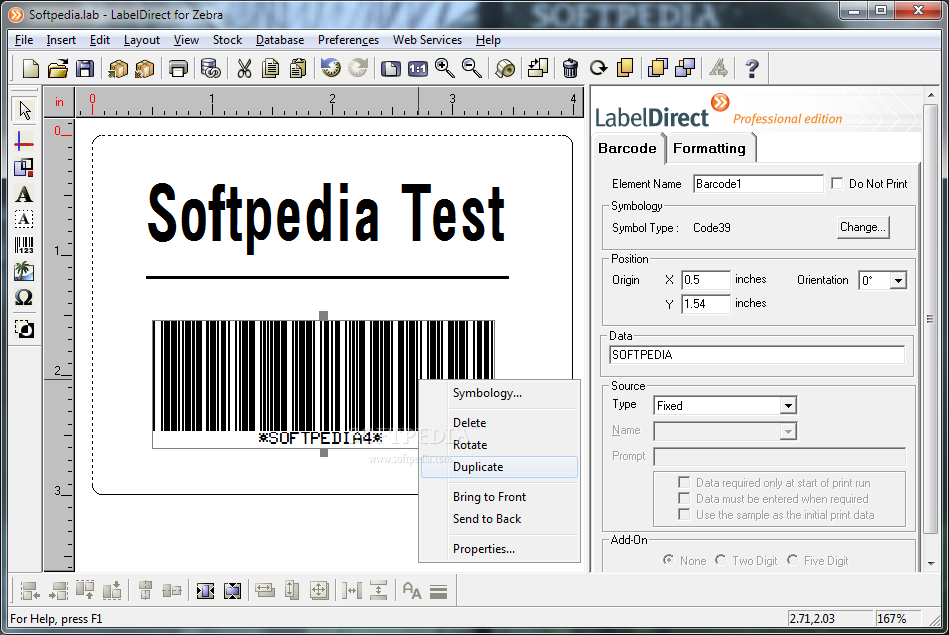Click the 167% zoom value in status bar
Viewport: 949px width, 635px height.
point(892,619)
